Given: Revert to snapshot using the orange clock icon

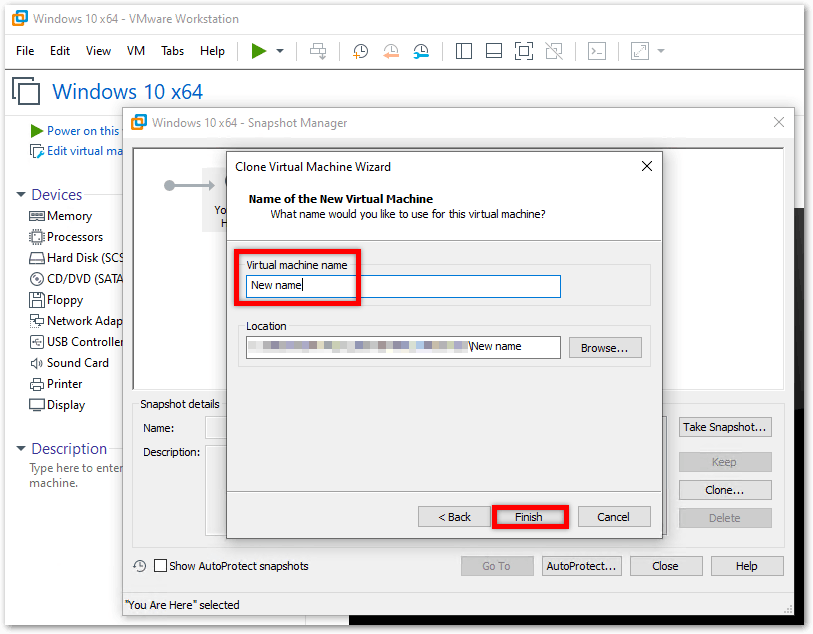Looking at the screenshot, I should click(x=391, y=51).
